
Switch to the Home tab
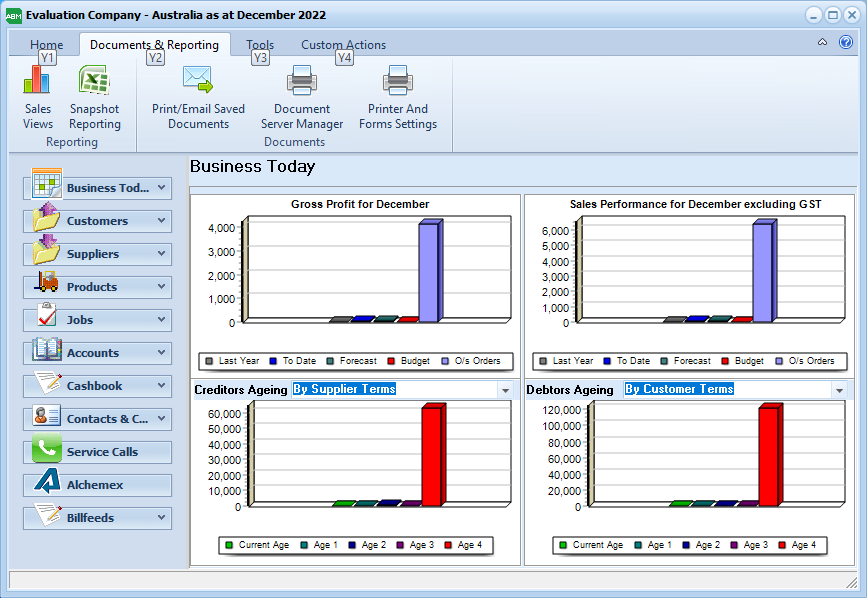[46, 45]
